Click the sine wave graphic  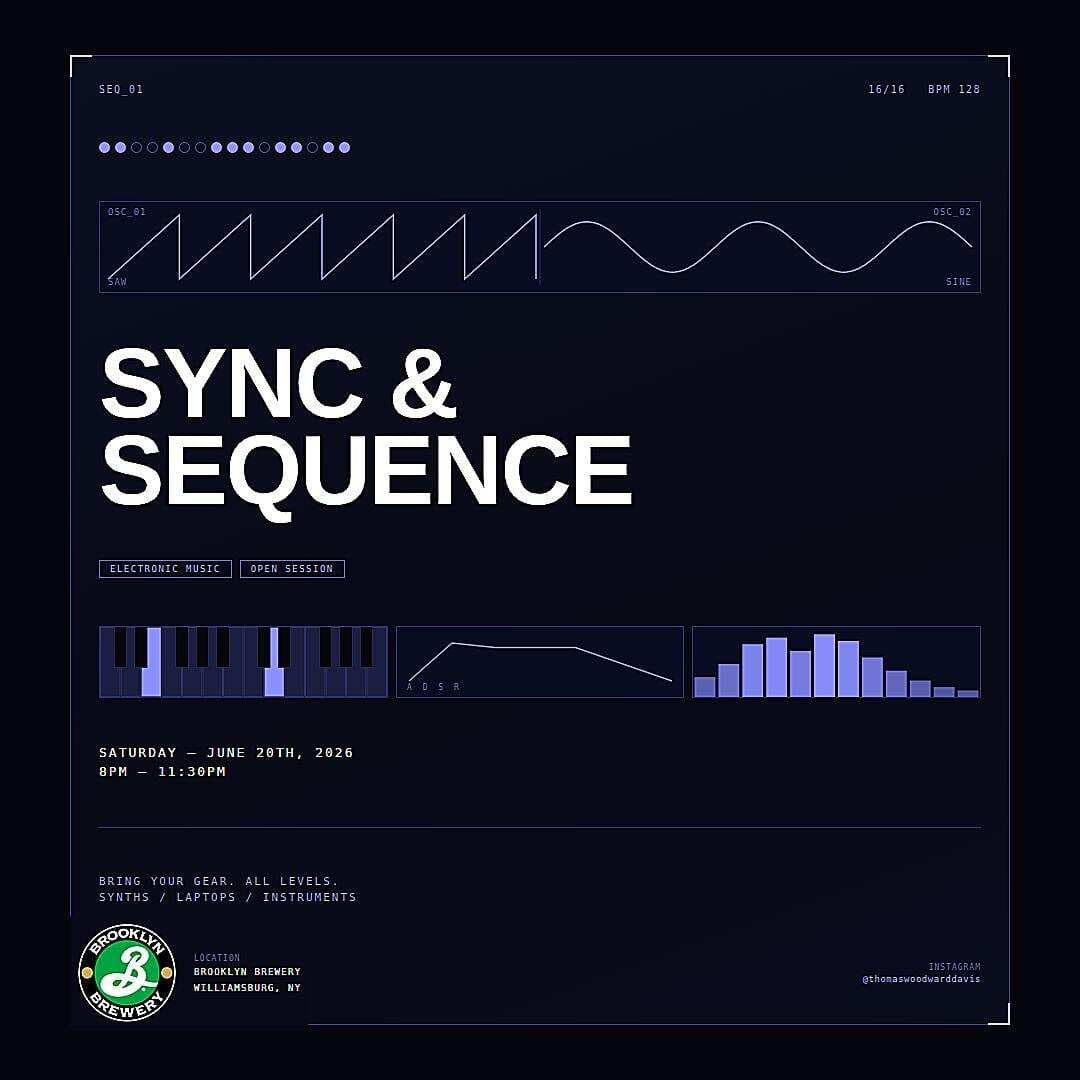click(x=758, y=247)
